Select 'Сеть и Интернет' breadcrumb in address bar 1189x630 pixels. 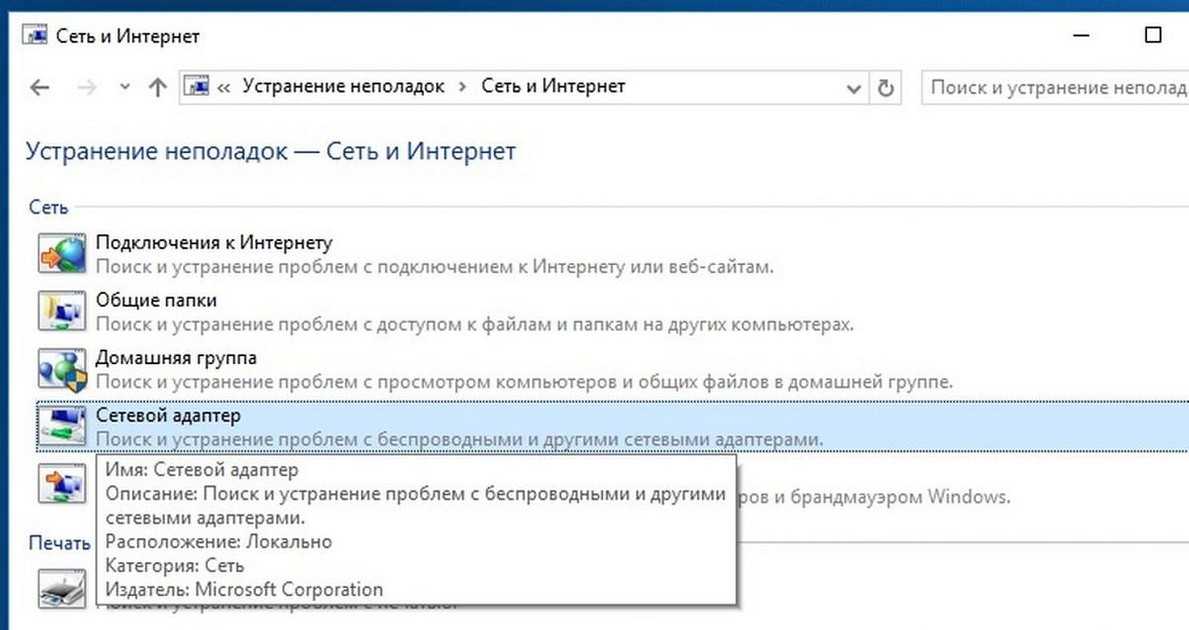pyautogui.click(x=553, y=86)
